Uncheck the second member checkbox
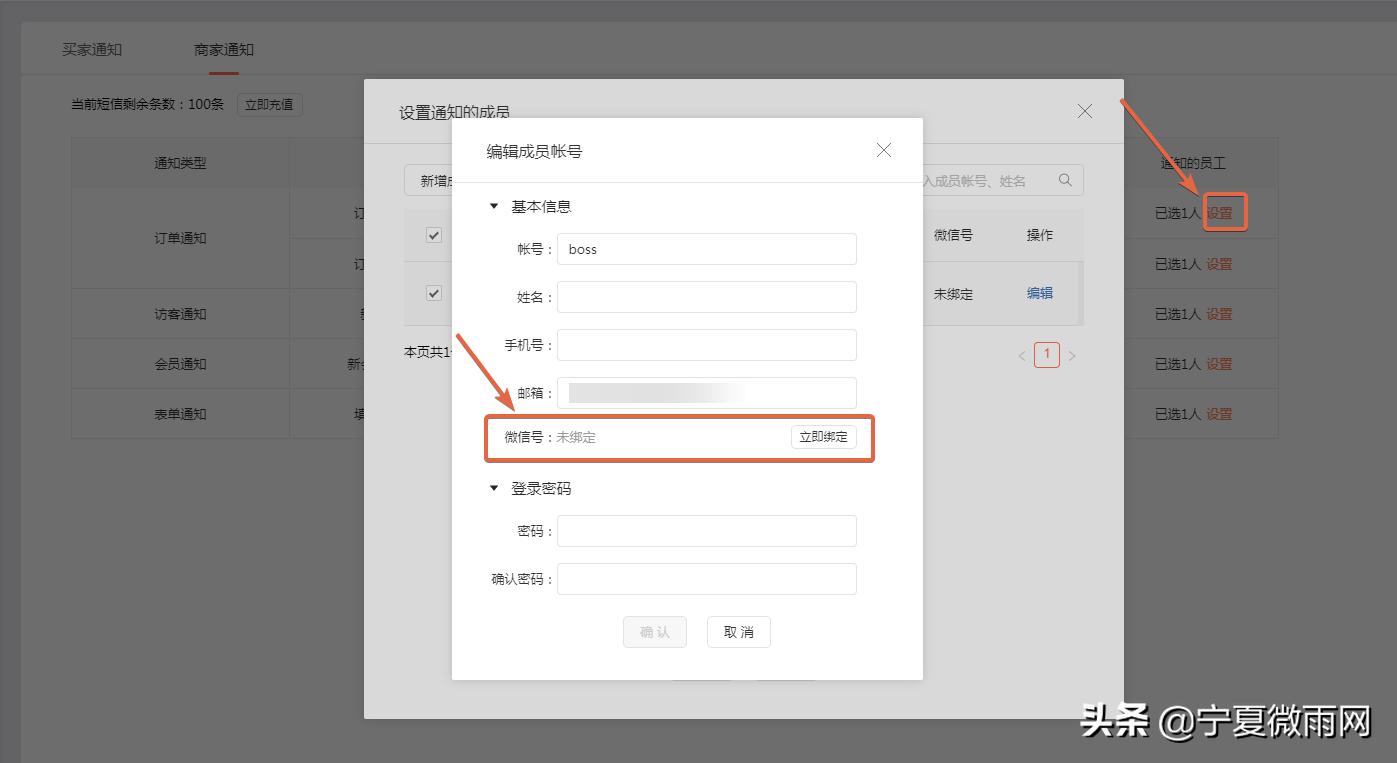This screenshot has width=1397, height=763. point(433,293)
